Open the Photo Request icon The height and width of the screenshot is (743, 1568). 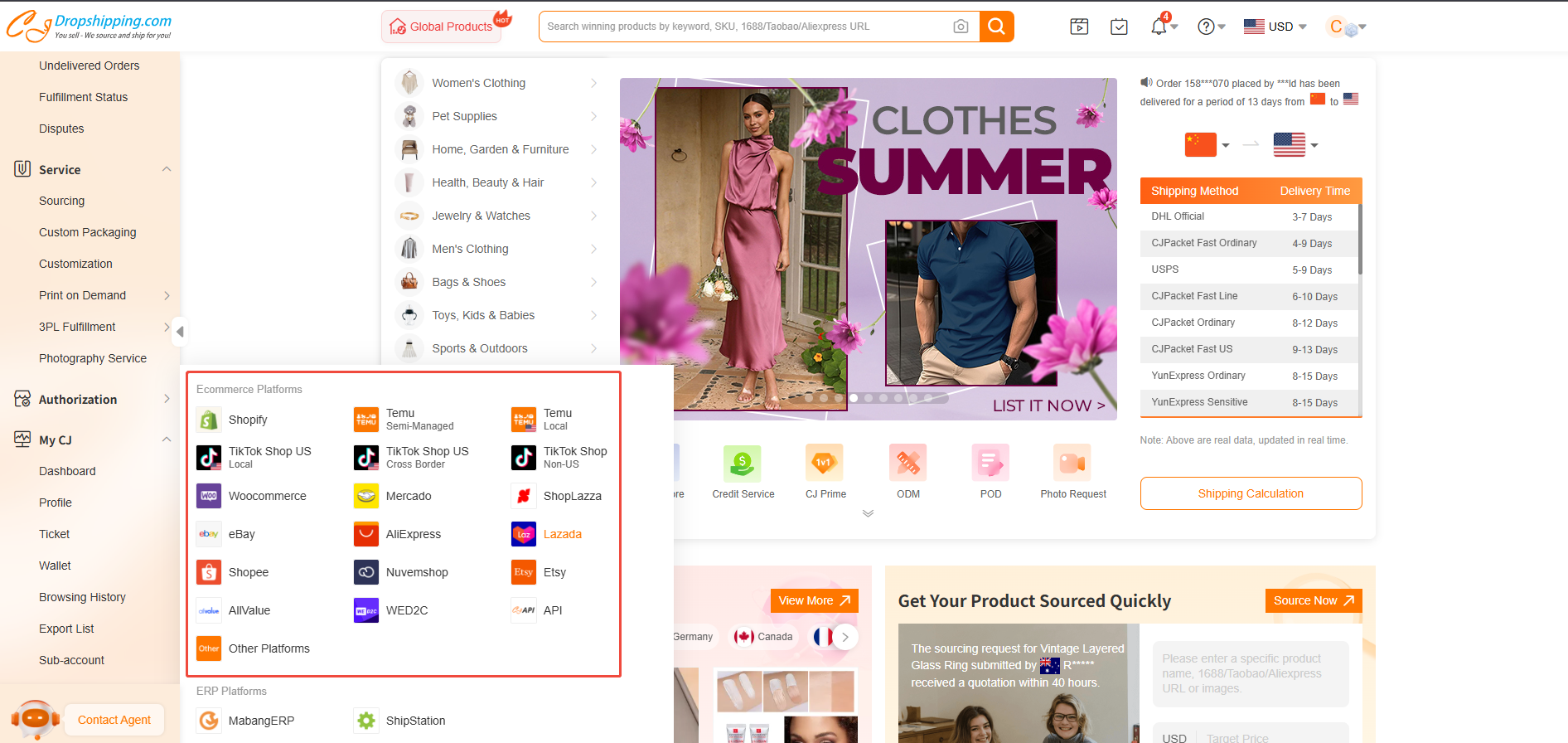pos(1072,463)
